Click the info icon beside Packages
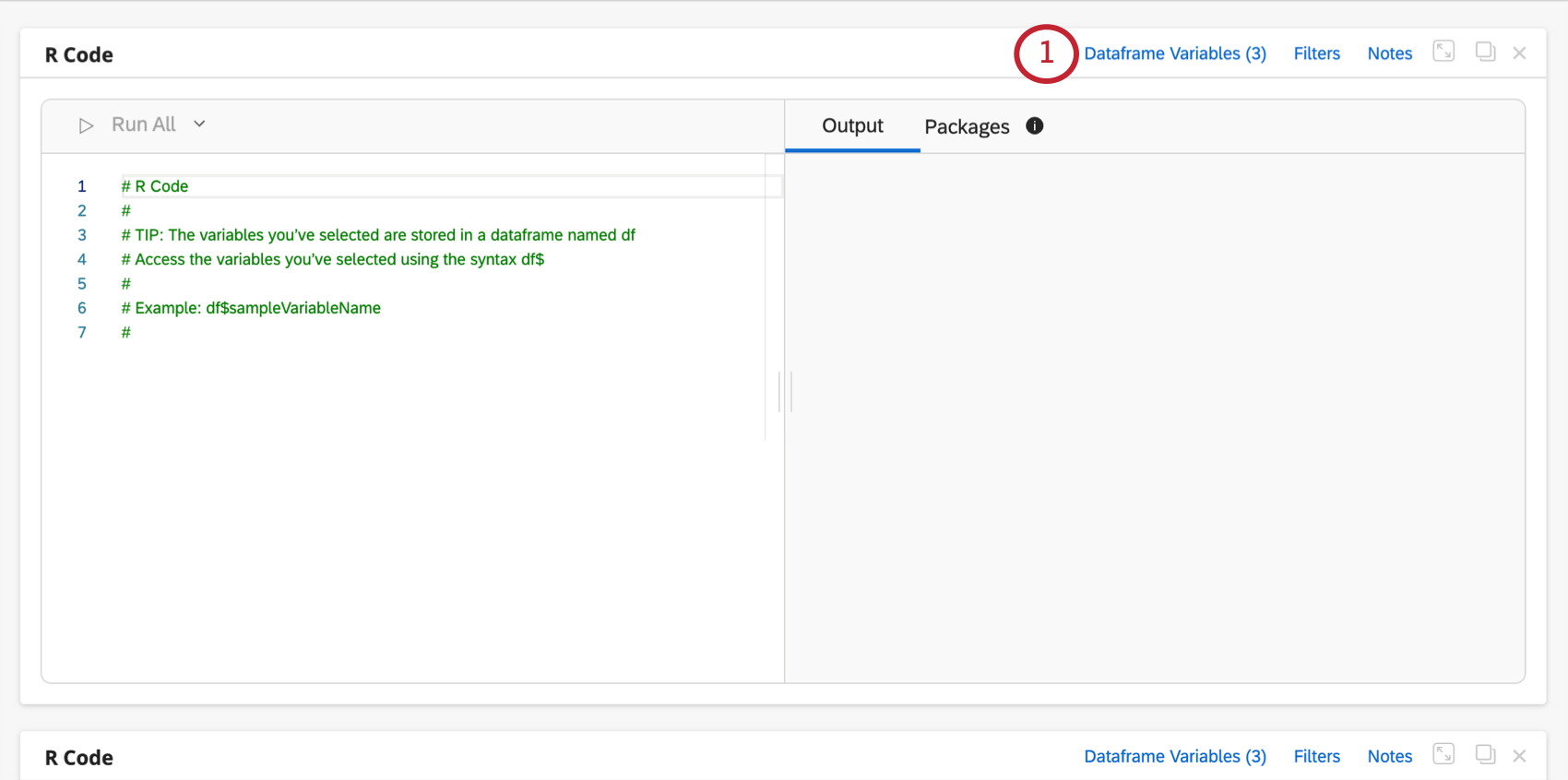Viewport: 1568px width, 780px height. pos(1035,126)
